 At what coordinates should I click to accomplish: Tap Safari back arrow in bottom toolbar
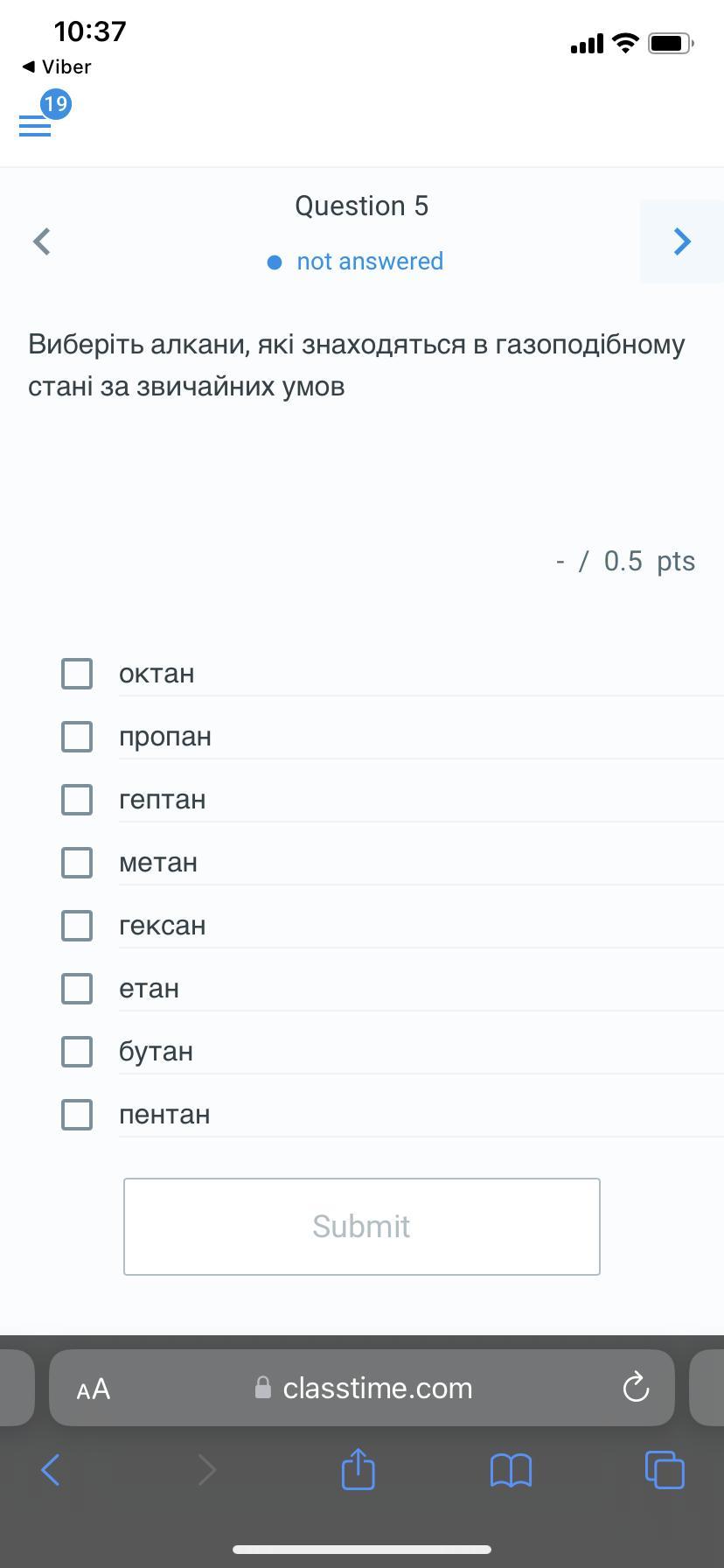coord(51,1470)
